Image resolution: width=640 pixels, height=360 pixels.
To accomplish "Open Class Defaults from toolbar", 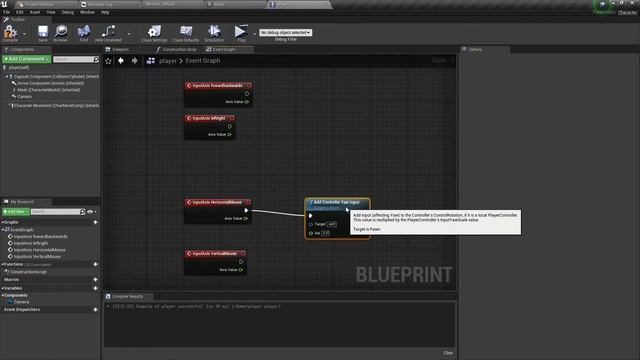I will click(x=186, y=33).
